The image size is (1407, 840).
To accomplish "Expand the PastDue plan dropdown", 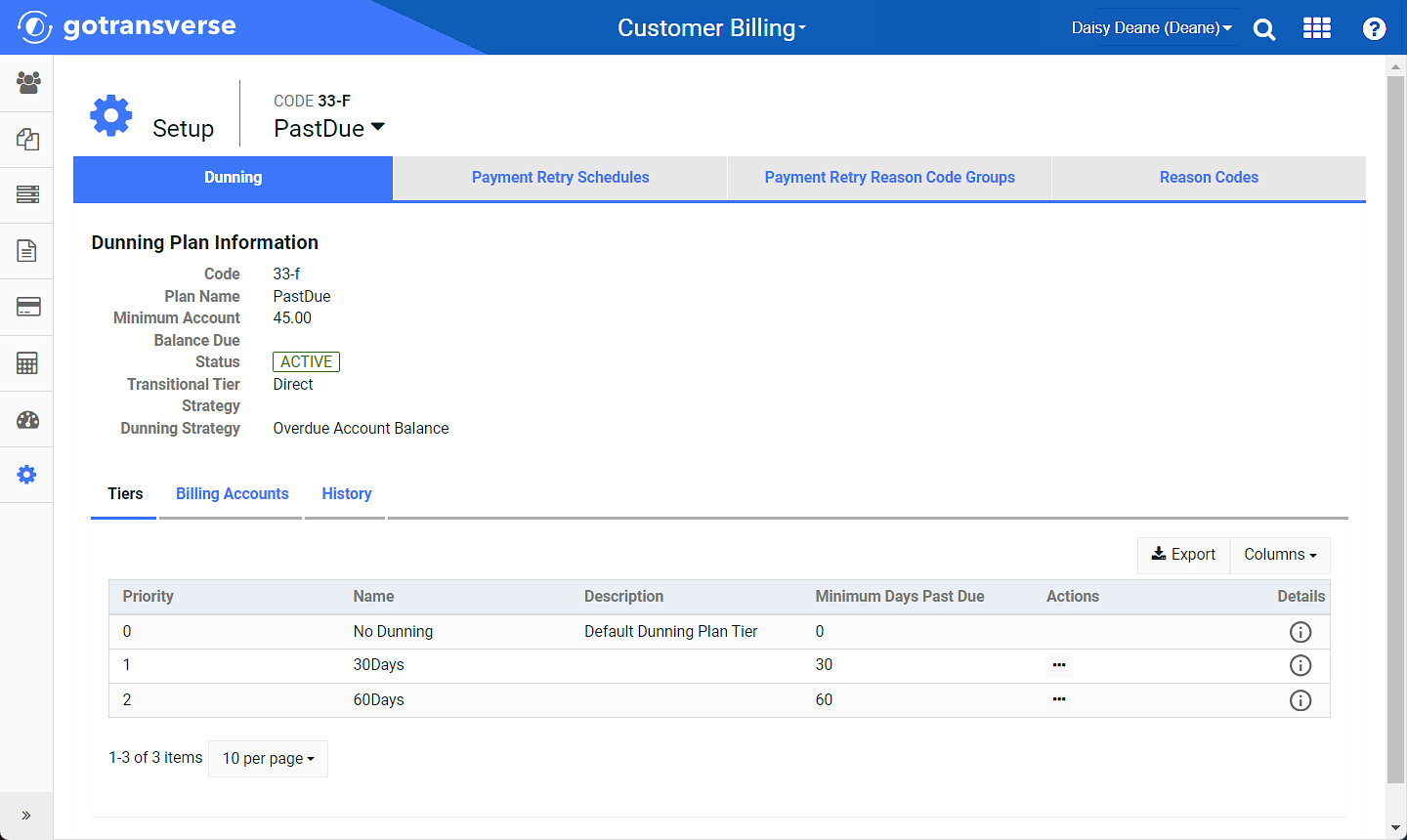I will click(x=329, y=128).
